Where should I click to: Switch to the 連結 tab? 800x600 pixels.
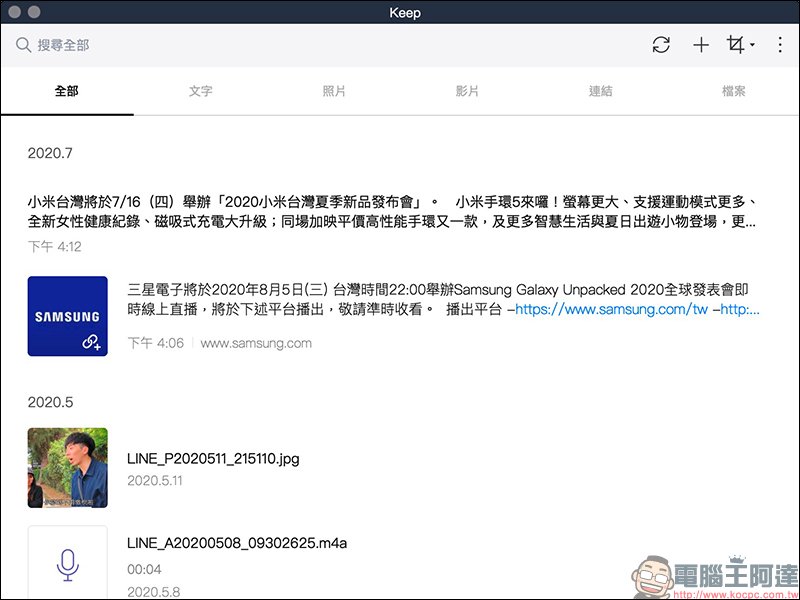(x=601, y=91)
